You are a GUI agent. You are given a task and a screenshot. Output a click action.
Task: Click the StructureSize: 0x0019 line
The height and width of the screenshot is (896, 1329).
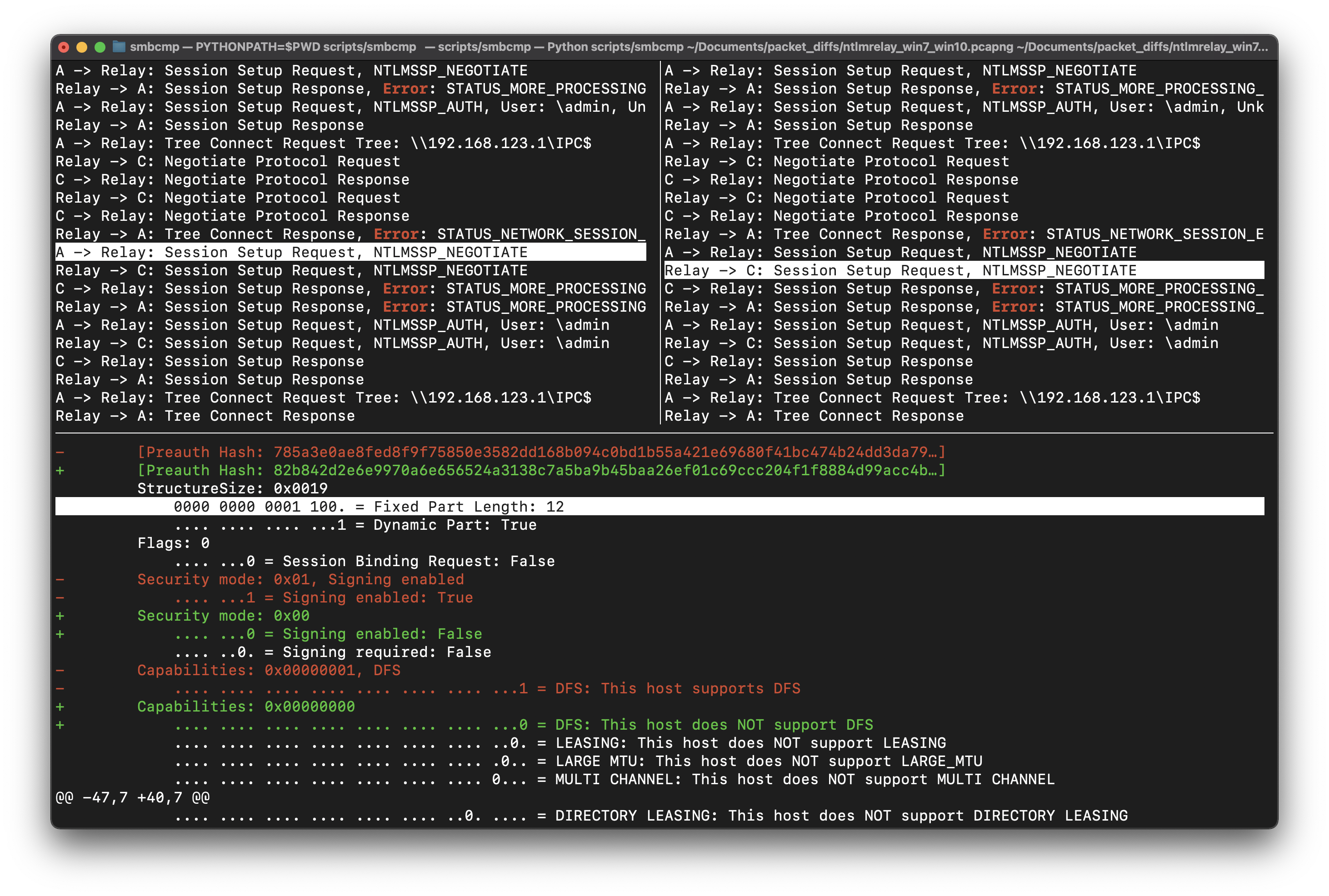point(232,488)
